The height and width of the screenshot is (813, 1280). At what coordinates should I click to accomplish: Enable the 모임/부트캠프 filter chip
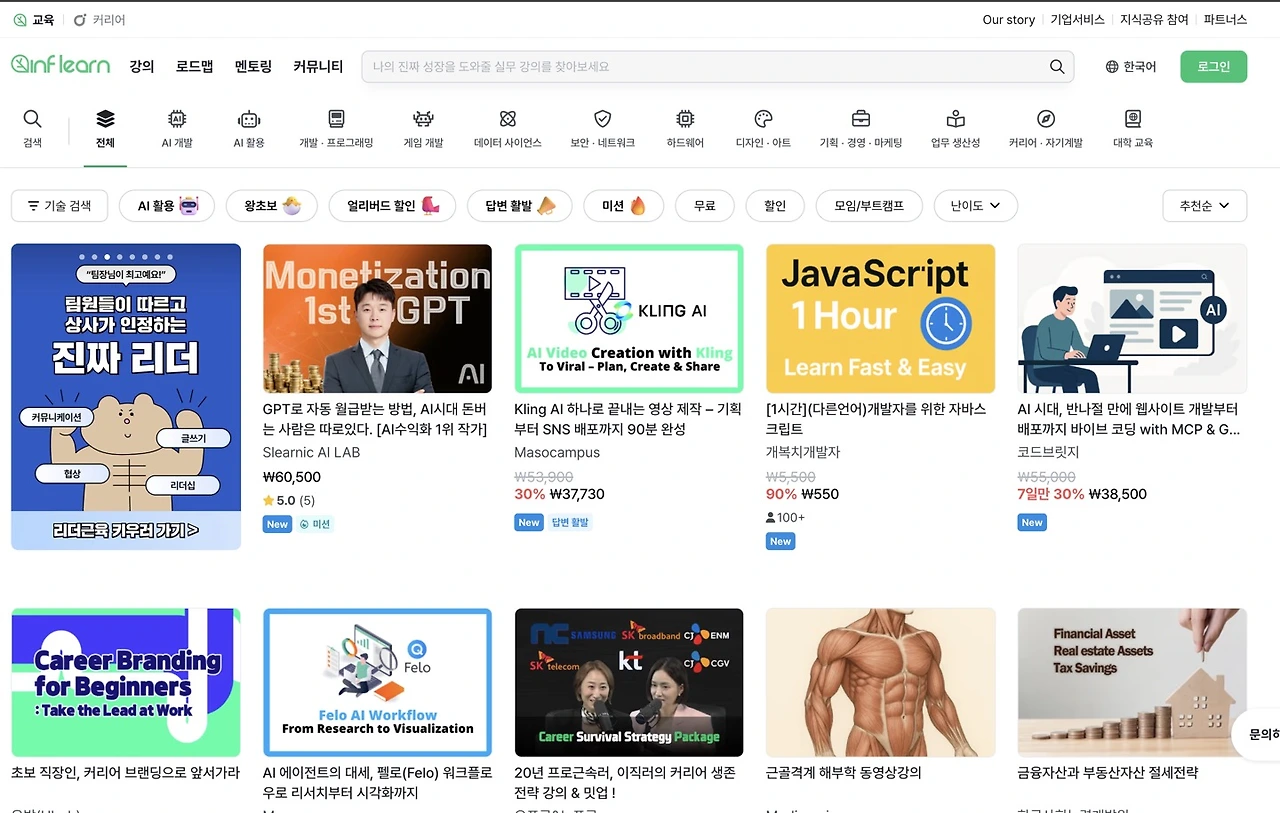[869, 206]
